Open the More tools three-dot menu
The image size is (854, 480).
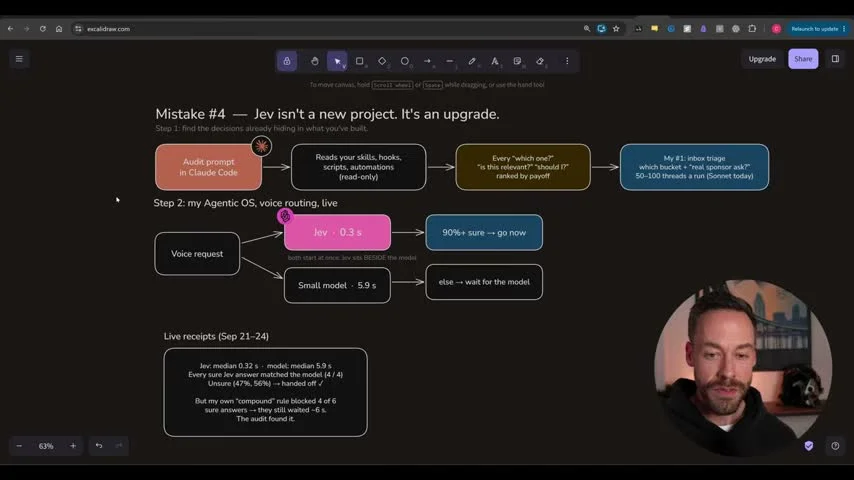(567, 61)
